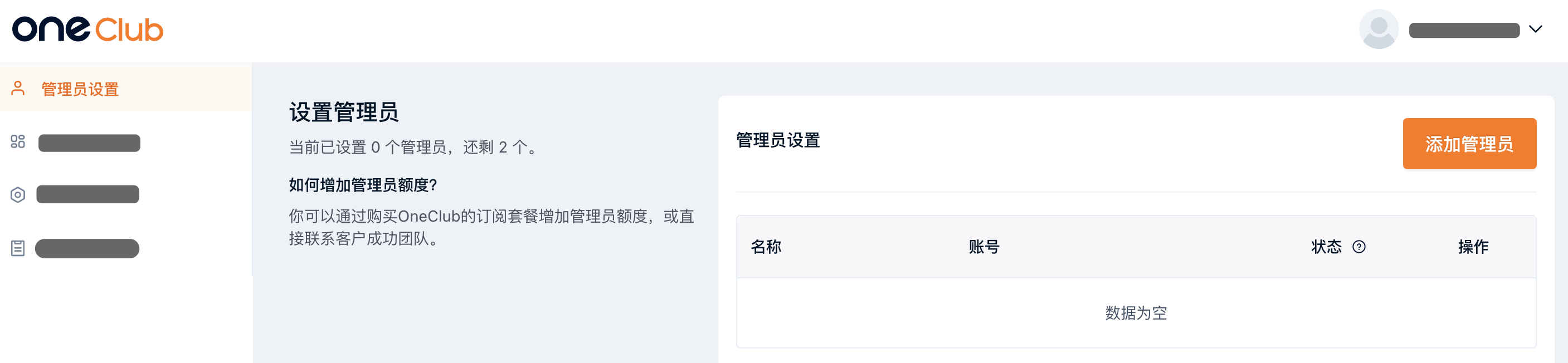Open the four-squares grid sidebar icon

[18, 143]
